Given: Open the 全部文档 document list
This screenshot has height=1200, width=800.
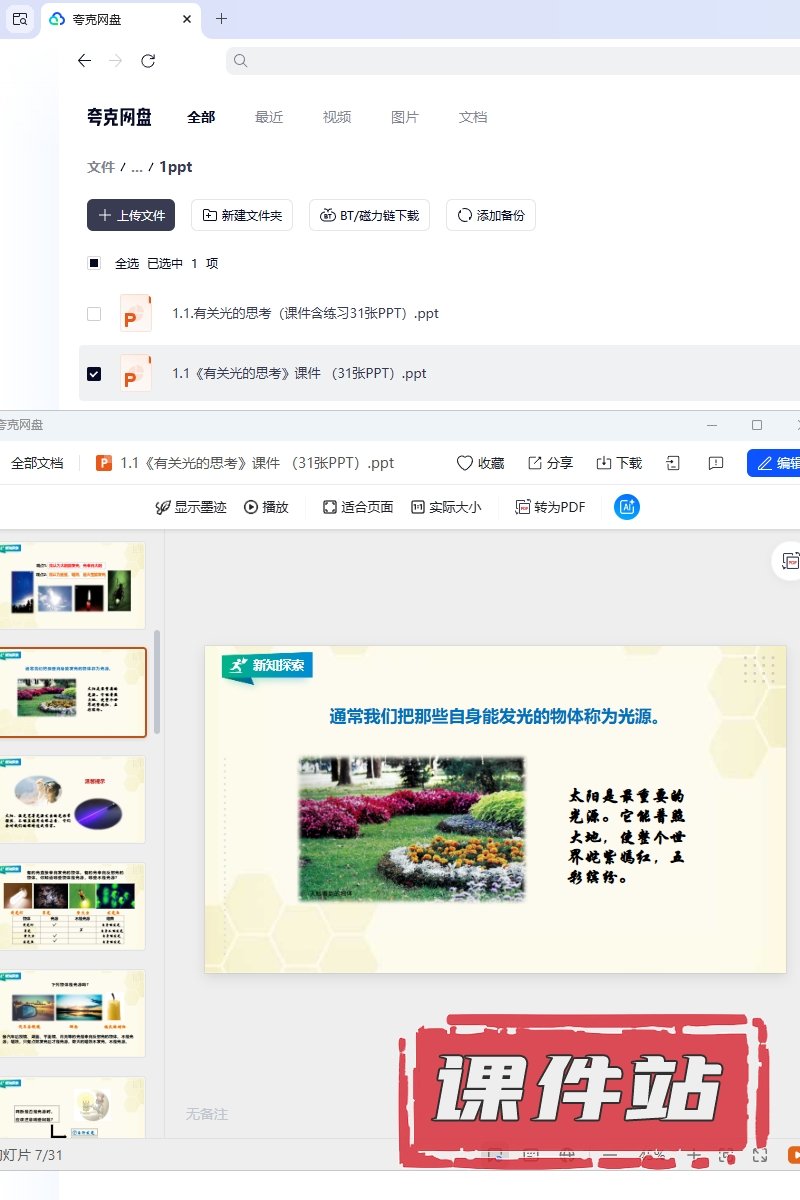Looking at the screenshot, I should click(37, 463).
